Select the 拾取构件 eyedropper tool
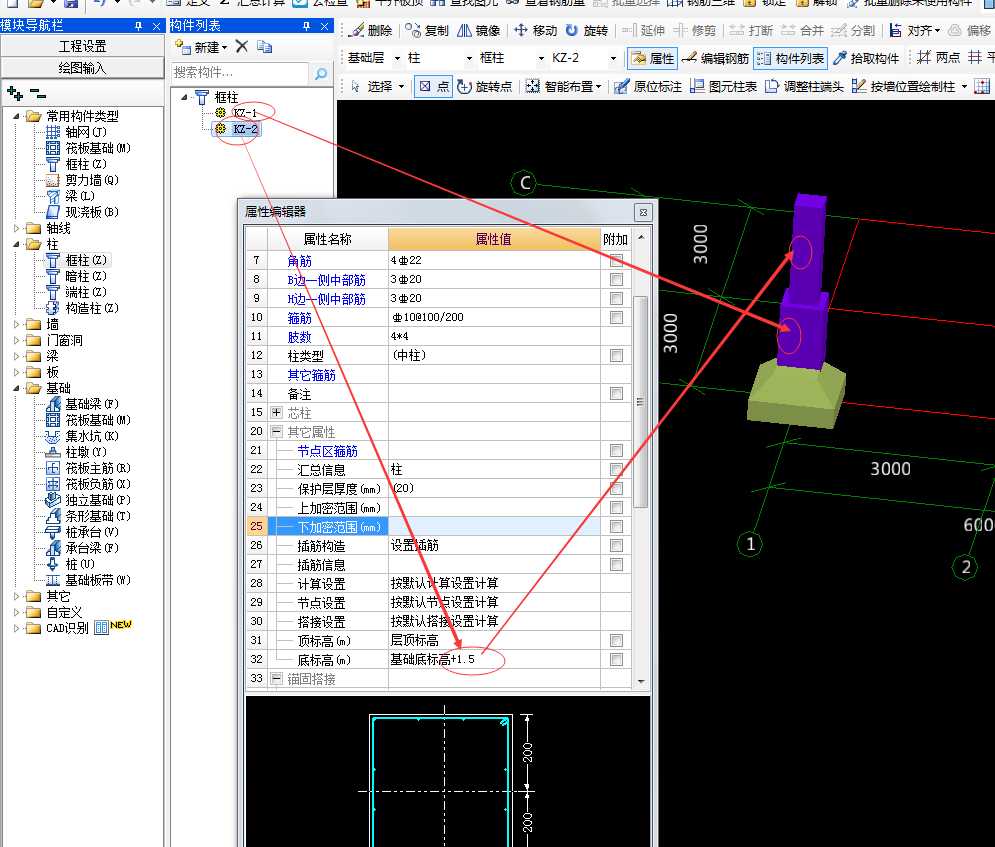 [866, 58]
